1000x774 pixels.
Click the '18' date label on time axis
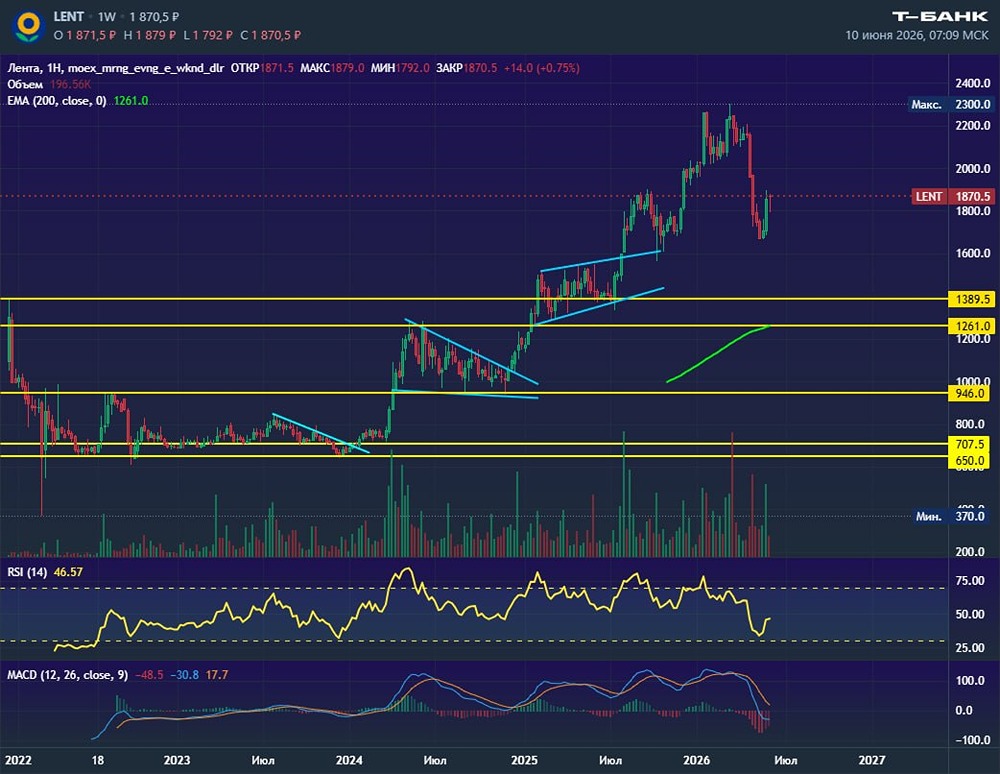98,760
